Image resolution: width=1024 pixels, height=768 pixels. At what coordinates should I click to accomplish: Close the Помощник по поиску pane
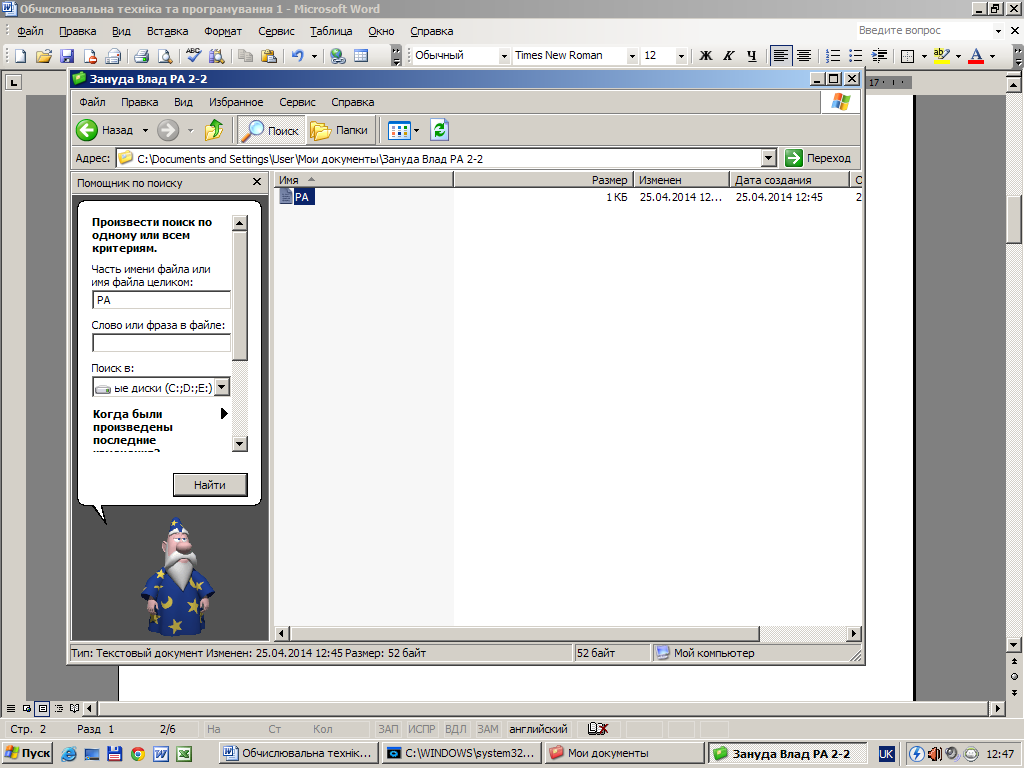[257, 182]
